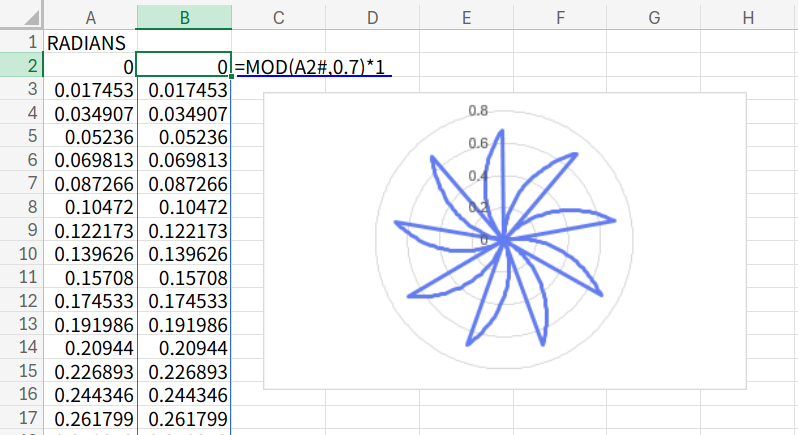The height and width of the screenshot is (435, 798).
Task: Click the column C header
Action: click(278, 17)
